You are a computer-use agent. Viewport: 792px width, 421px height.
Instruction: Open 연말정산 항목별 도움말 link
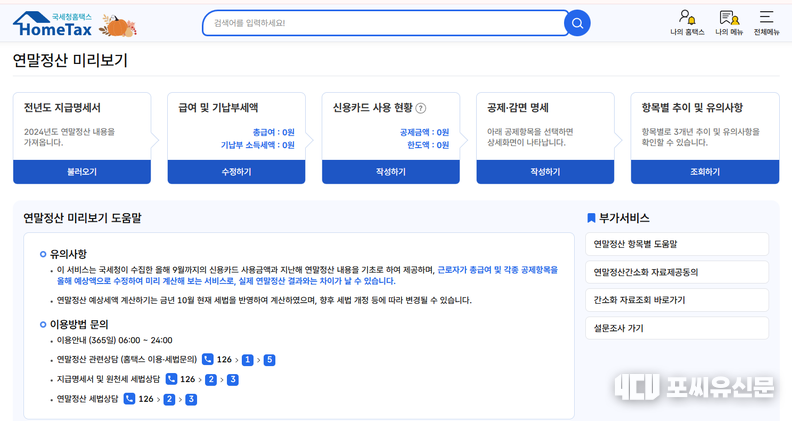coord(677,244)
